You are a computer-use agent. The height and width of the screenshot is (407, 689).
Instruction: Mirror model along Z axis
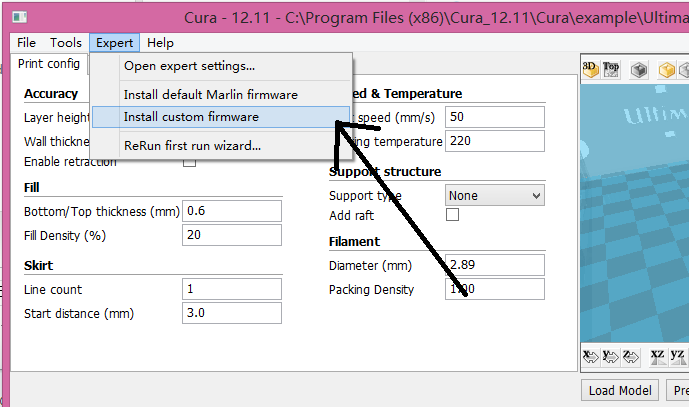click(628, 355)
